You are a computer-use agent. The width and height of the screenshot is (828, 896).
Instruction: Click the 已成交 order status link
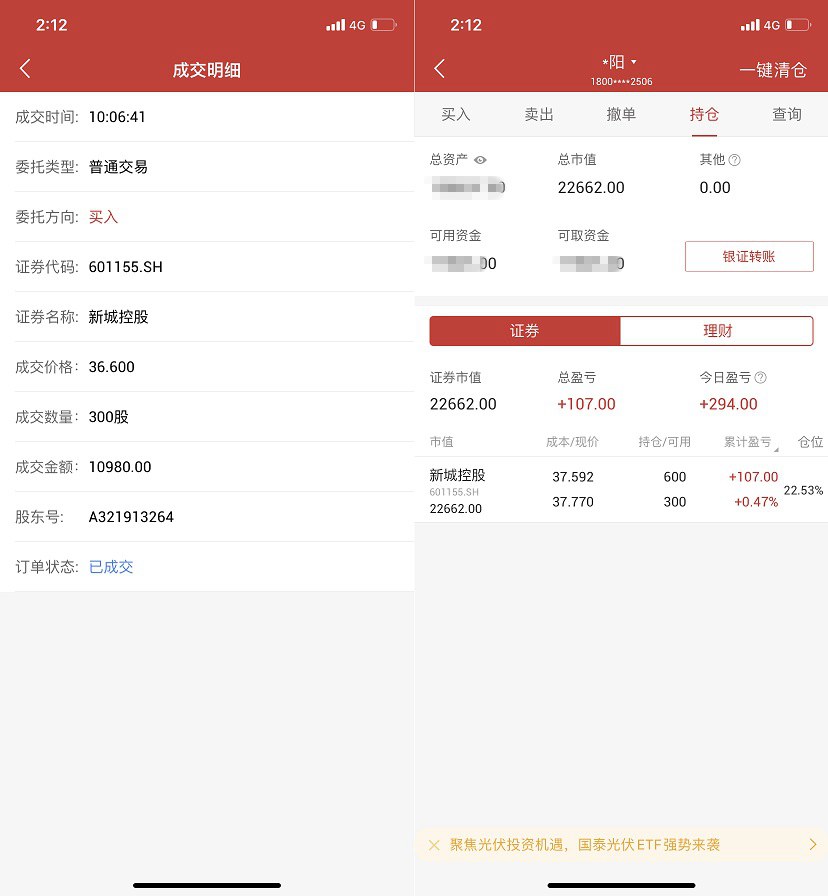point(110,566)
